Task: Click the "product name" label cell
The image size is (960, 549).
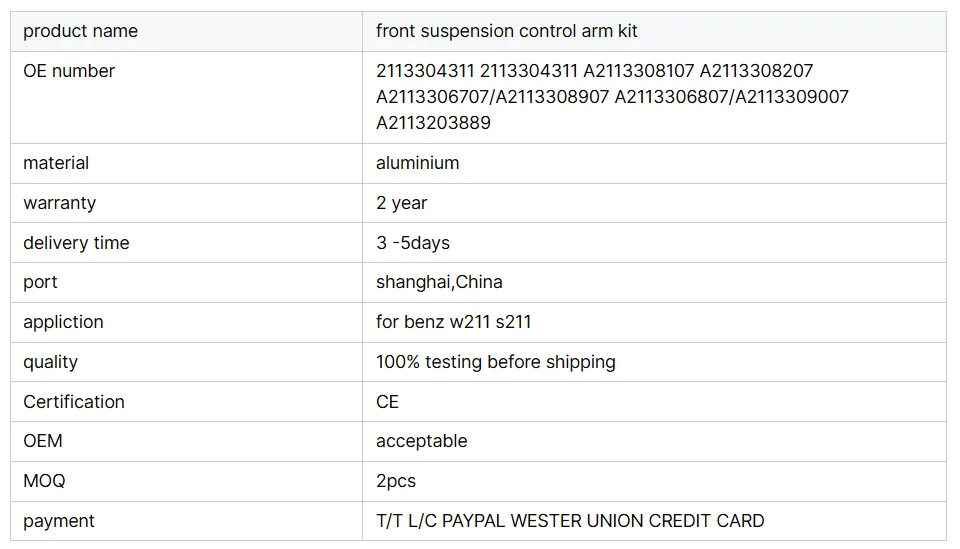Action: click(x=80, y=31)
